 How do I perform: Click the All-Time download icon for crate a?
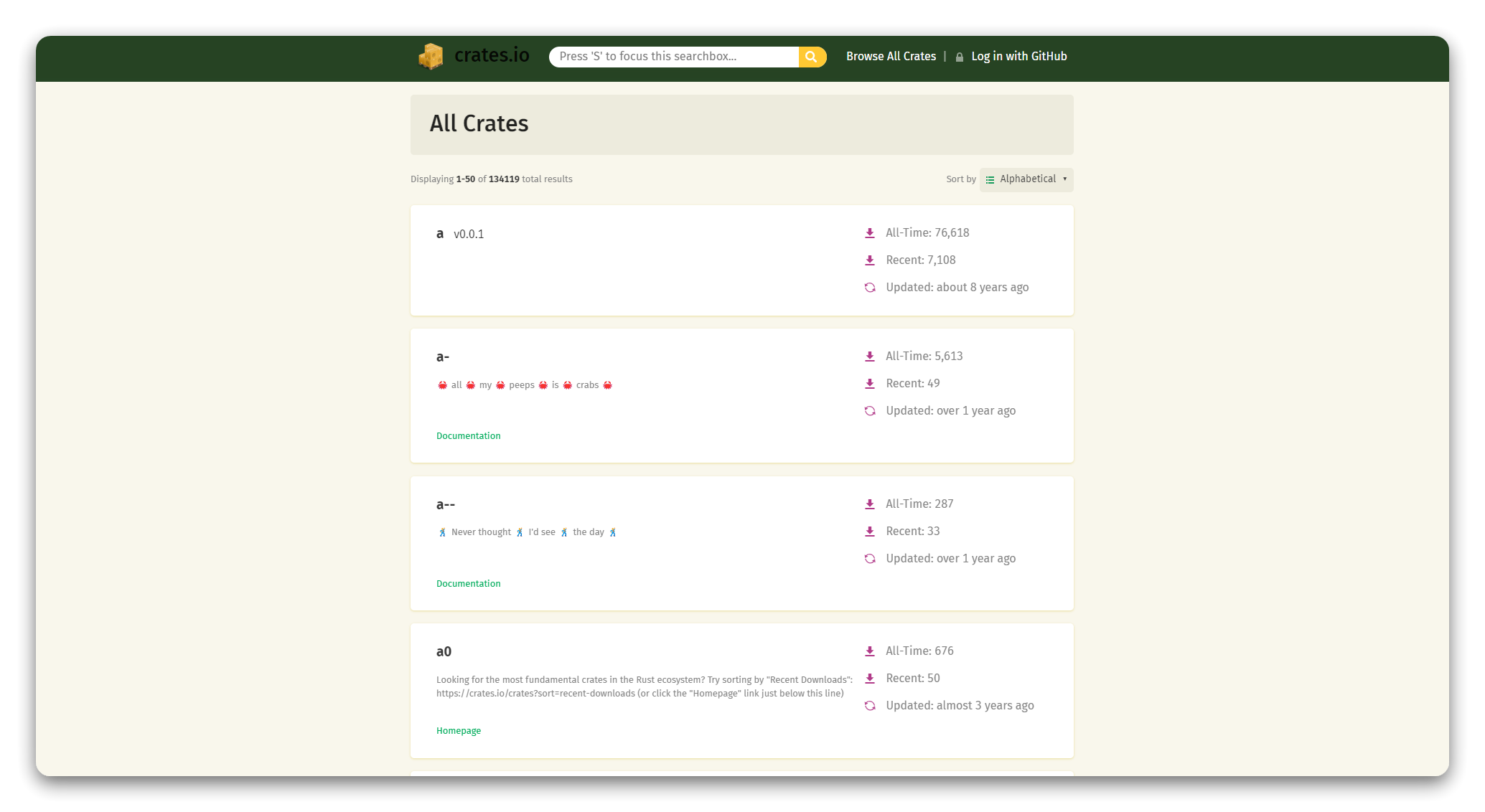[x=870, y=233]
